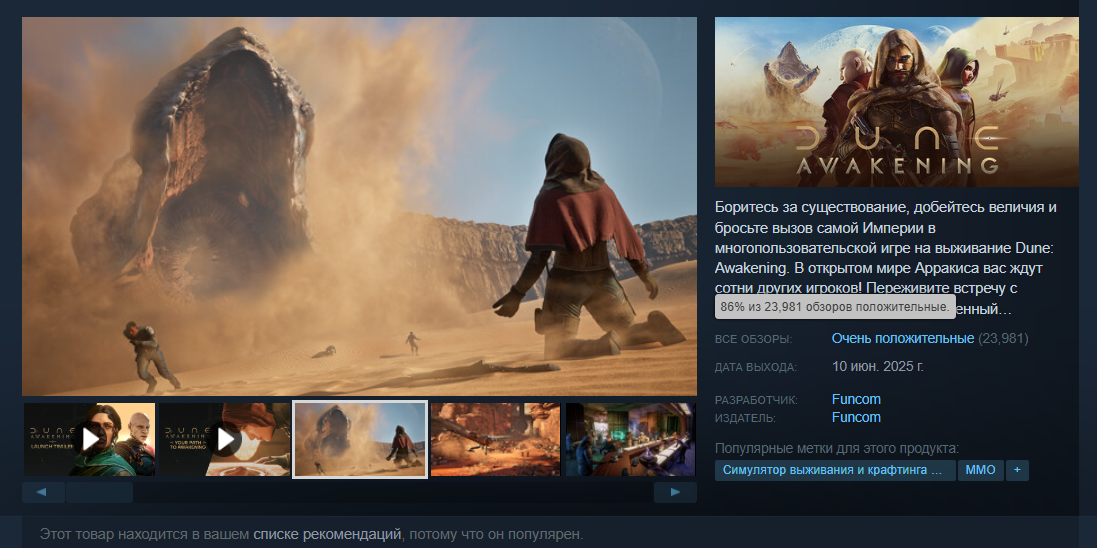Screen dimensions: 1097x548
Task: Click 'Популярные метки для этого продукта:' text
Action: 837,449
